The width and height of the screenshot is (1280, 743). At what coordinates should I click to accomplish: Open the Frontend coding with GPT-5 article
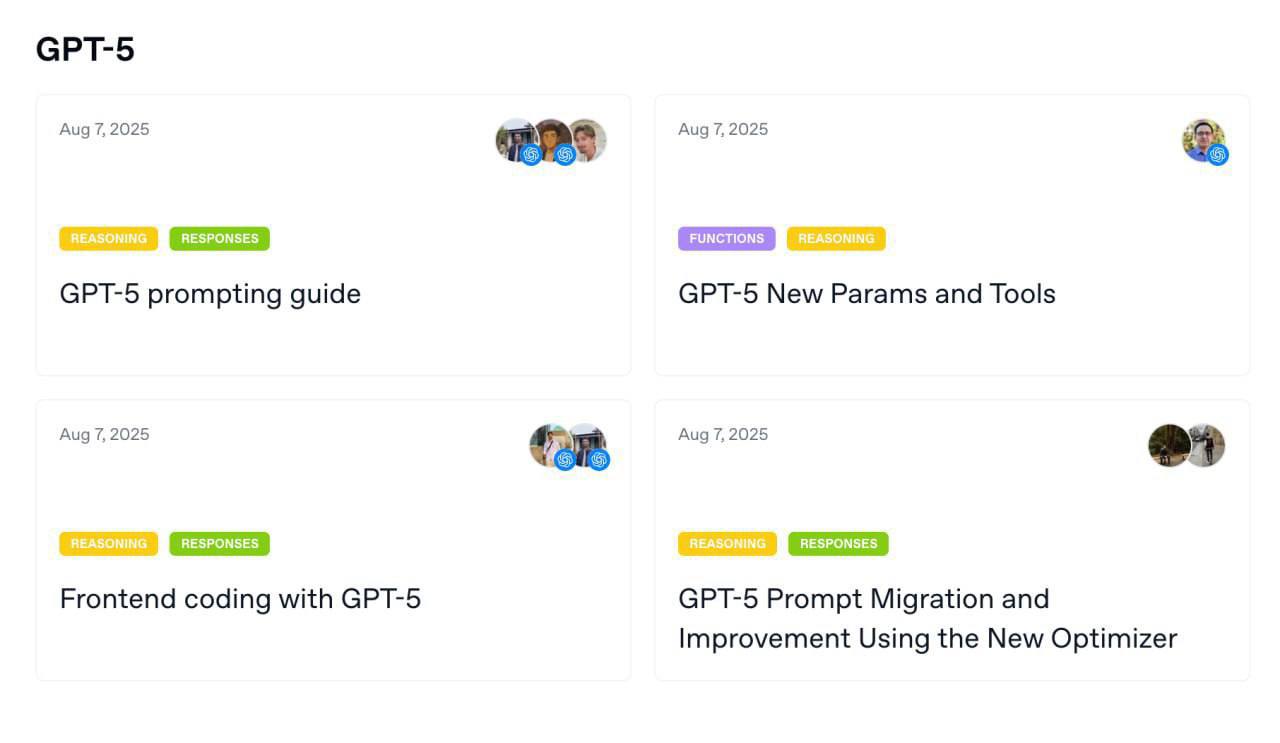(241, 599)
